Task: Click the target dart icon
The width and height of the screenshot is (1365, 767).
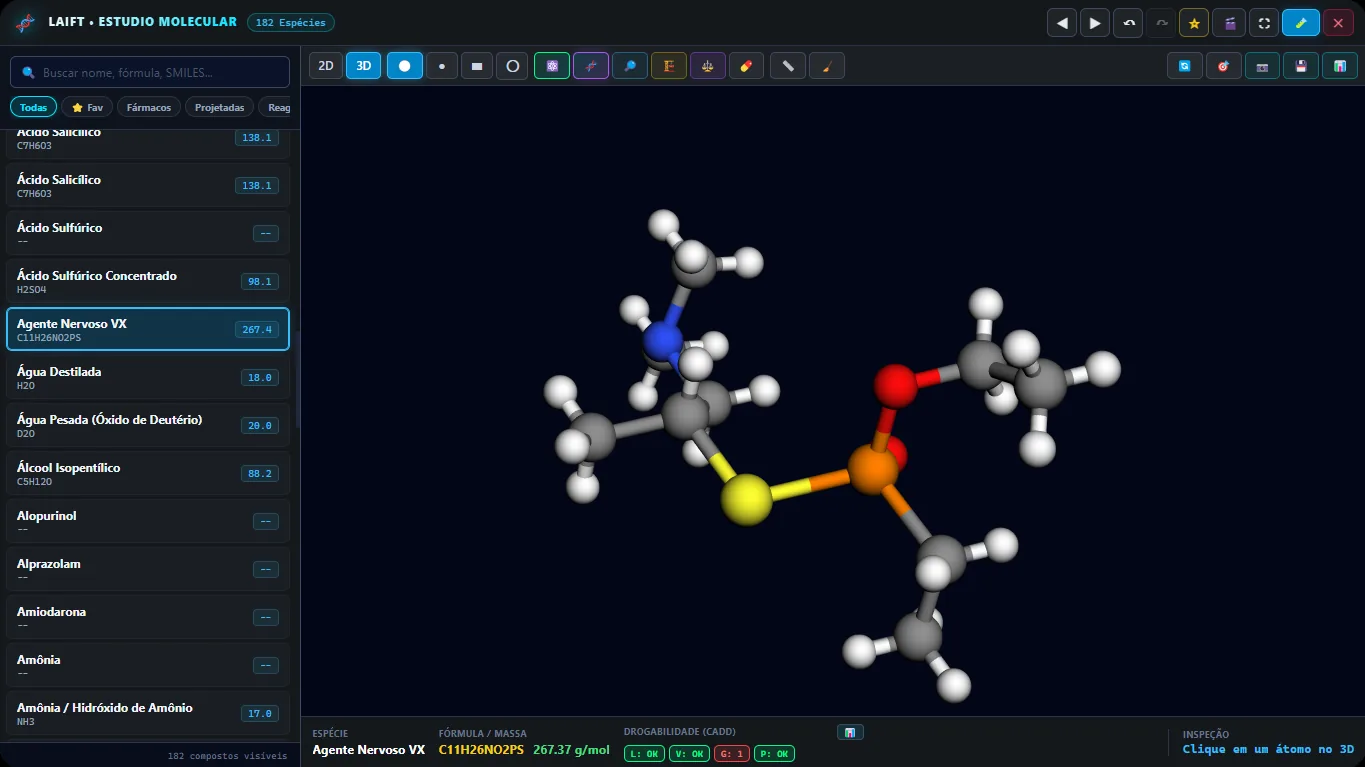Action: [1223, 66]
